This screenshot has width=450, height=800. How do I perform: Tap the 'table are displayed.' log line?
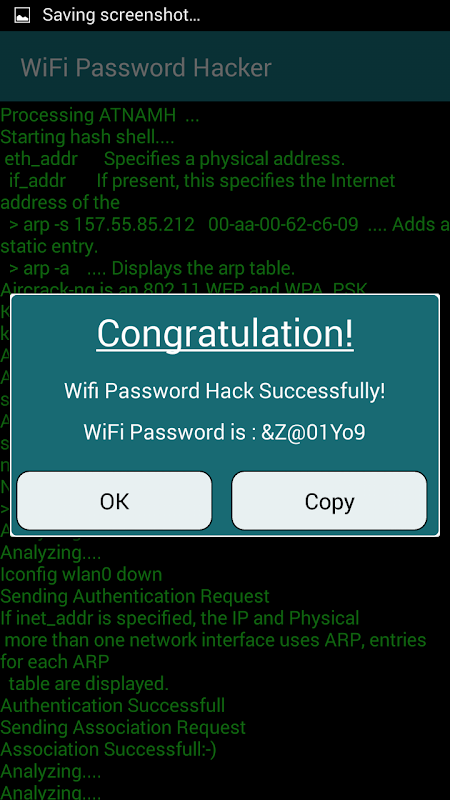pyautogui.click(x=89, y=684)
